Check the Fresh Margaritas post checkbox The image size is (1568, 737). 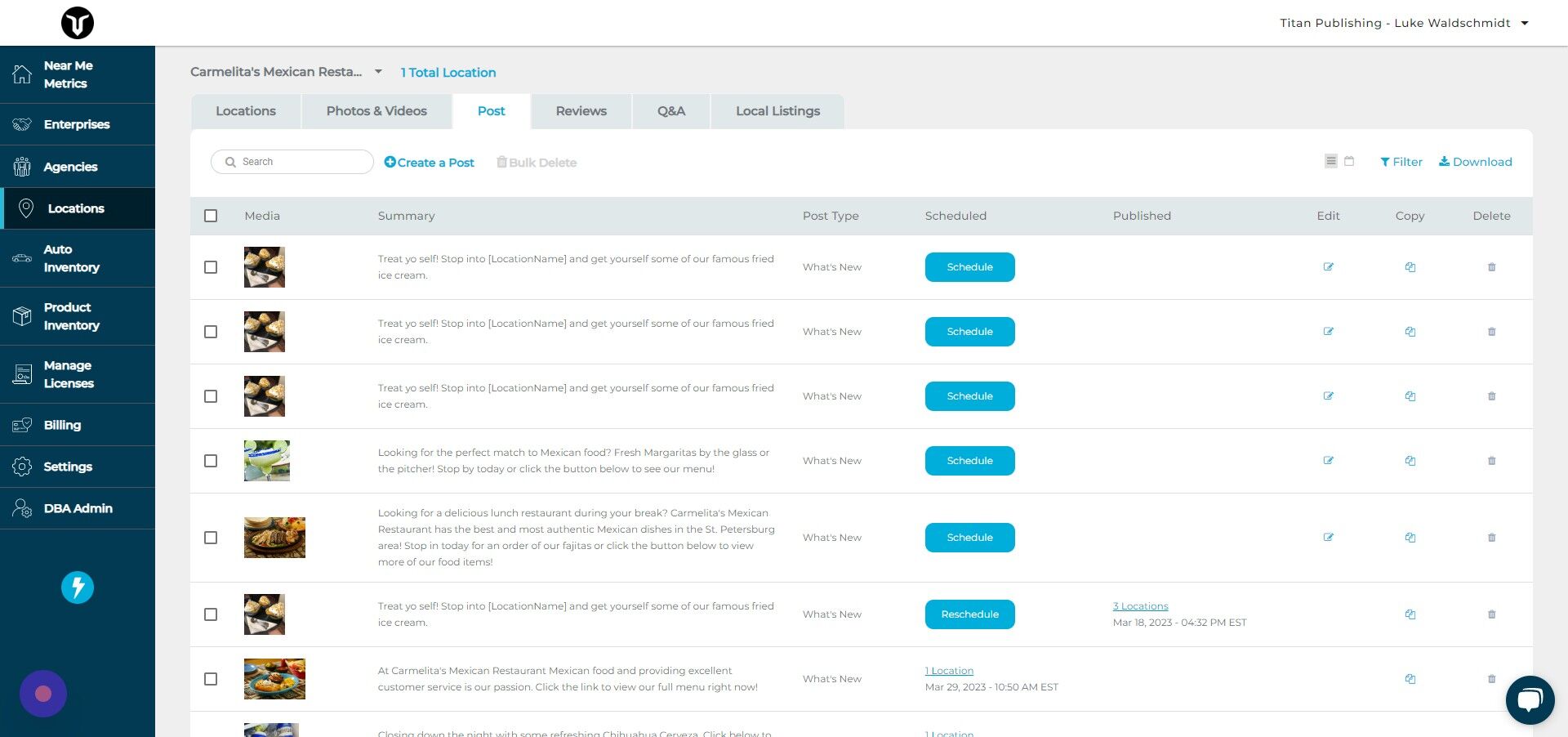(211, 461)
